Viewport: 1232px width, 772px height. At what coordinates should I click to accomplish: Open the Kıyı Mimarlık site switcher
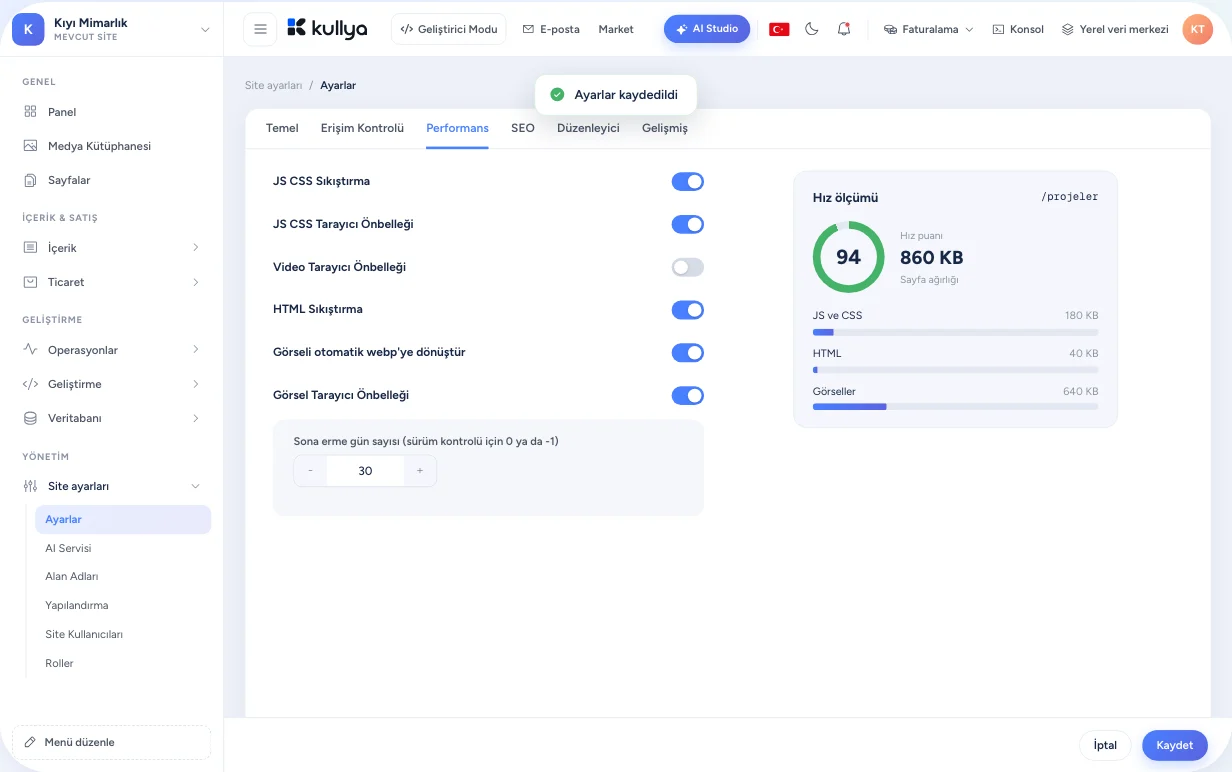pyautogui.click(x=112, y=30)
